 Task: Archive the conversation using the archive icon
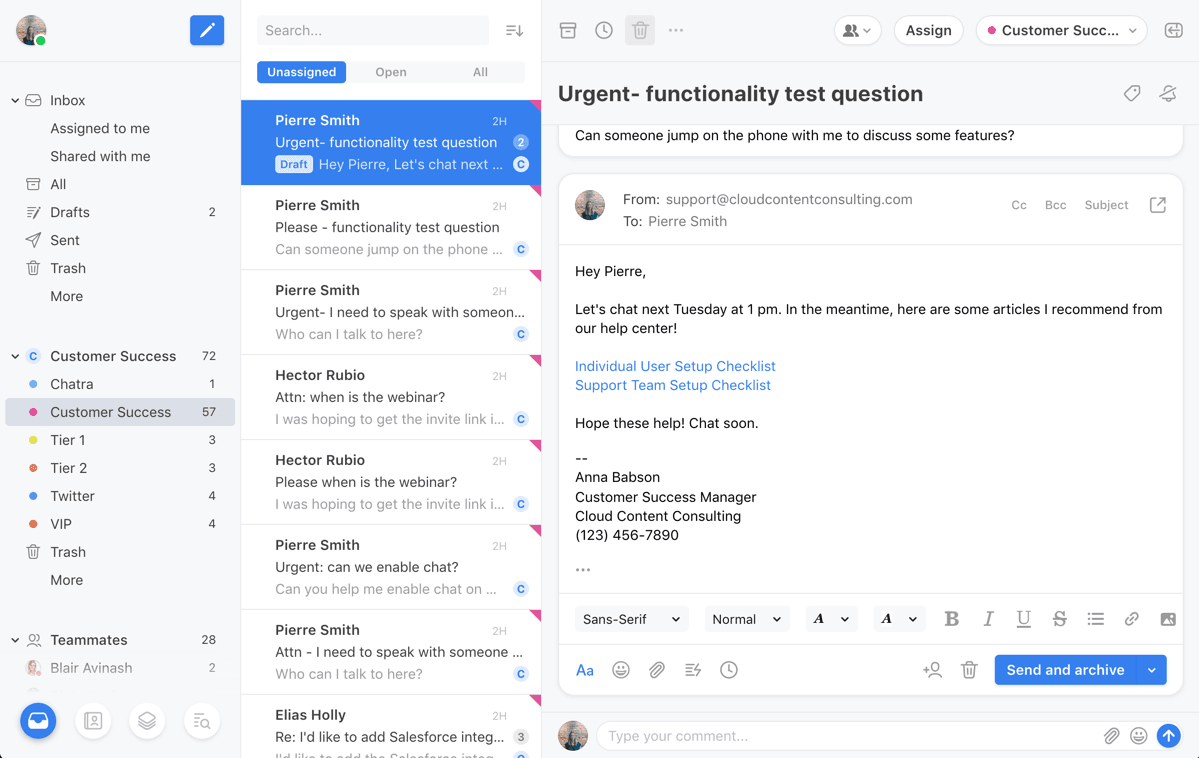[x=568, y=30]
